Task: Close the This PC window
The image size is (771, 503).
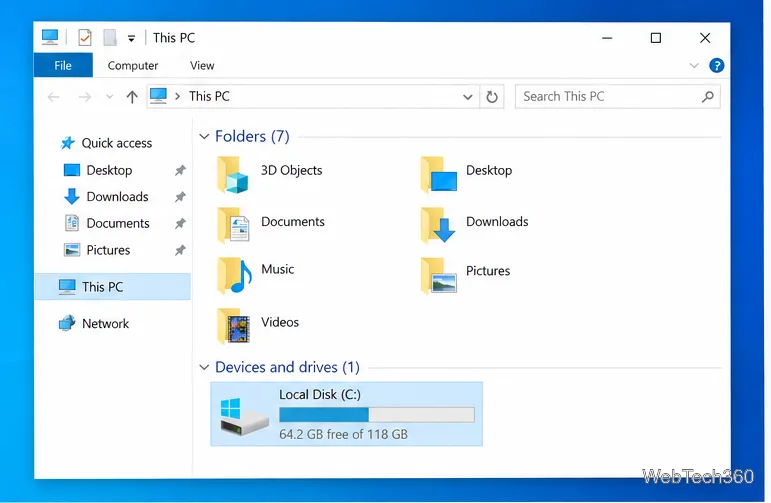Action: (x=705, y=38)
